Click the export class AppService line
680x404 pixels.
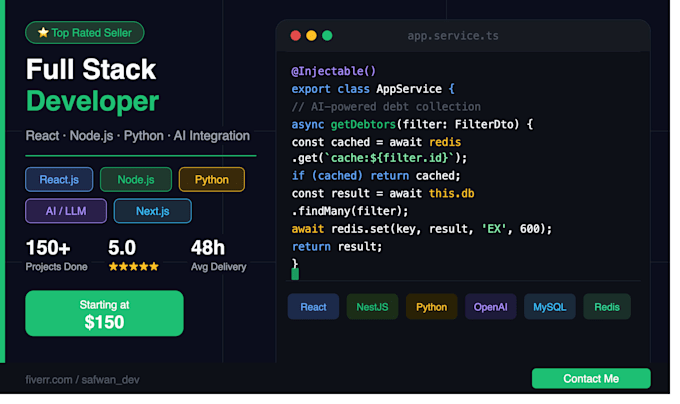point(373,89)
